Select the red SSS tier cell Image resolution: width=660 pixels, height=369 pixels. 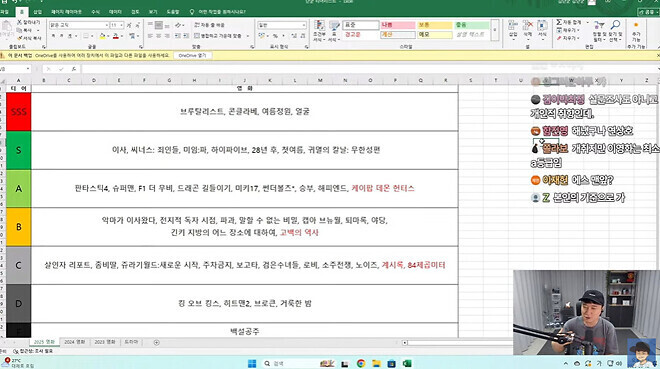(x=19, y=111)
